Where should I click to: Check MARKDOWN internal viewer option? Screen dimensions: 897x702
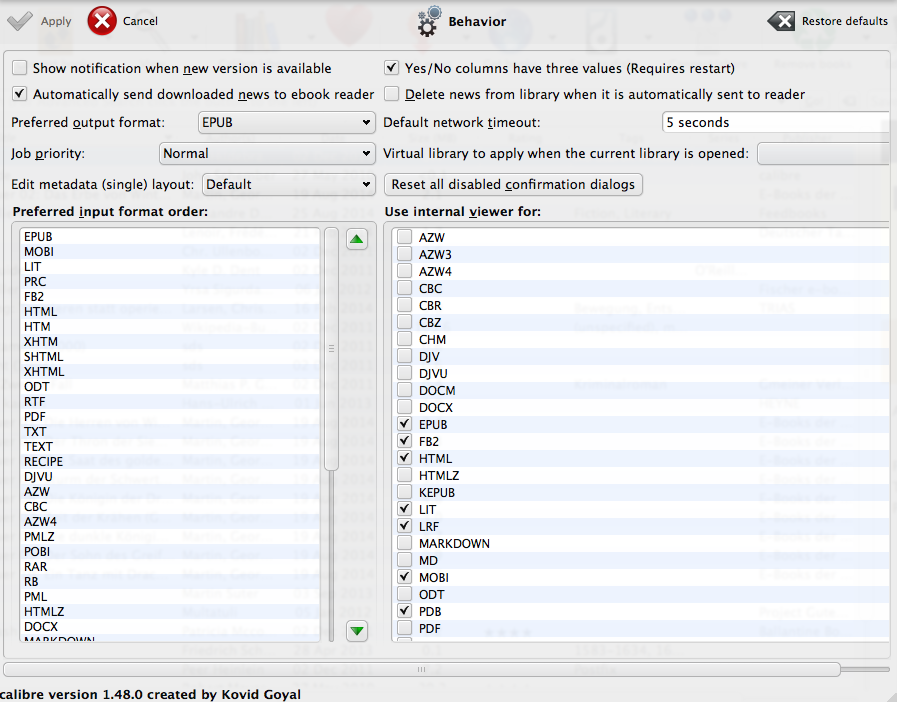click(x=404, y=543)
